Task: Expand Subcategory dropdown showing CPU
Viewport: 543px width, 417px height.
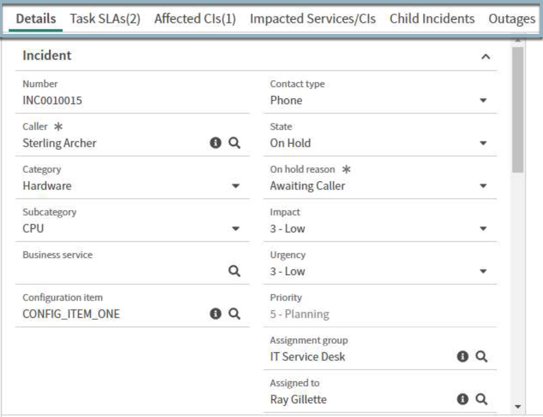Action: [132, 228]
